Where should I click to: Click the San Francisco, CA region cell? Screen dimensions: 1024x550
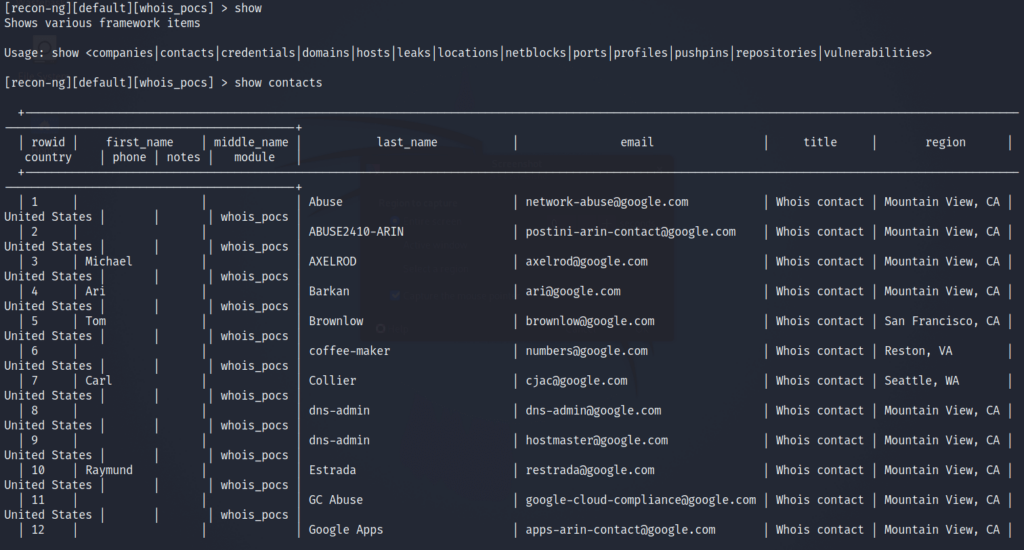(x=942, y=321)
